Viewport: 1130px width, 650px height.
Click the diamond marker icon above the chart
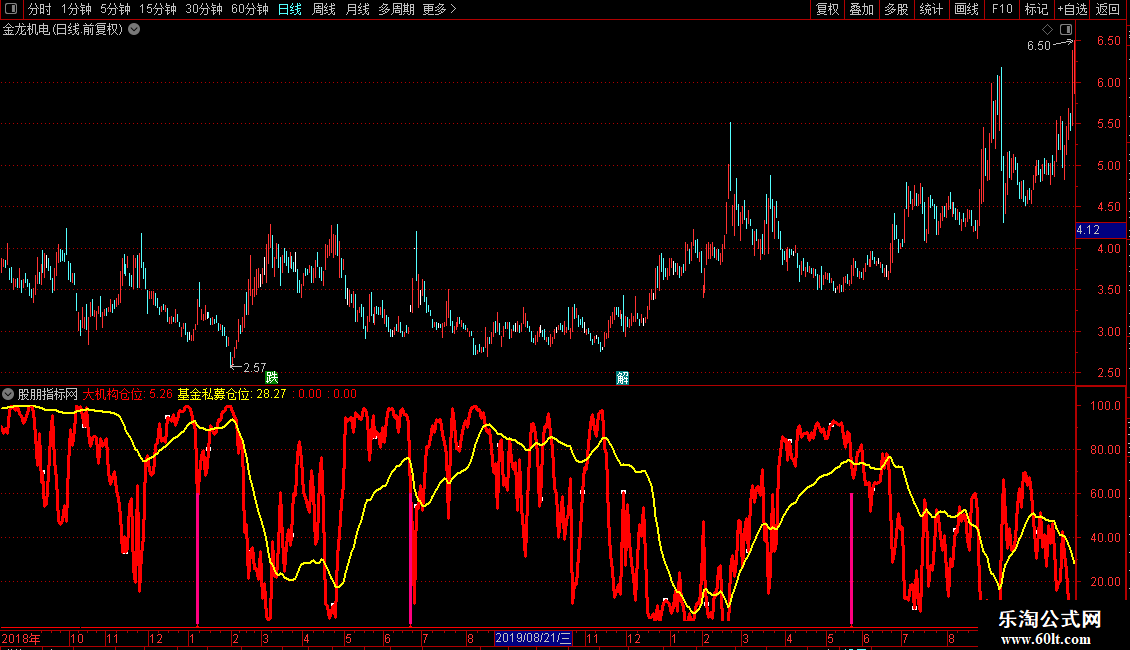[x=1047, y=30]
